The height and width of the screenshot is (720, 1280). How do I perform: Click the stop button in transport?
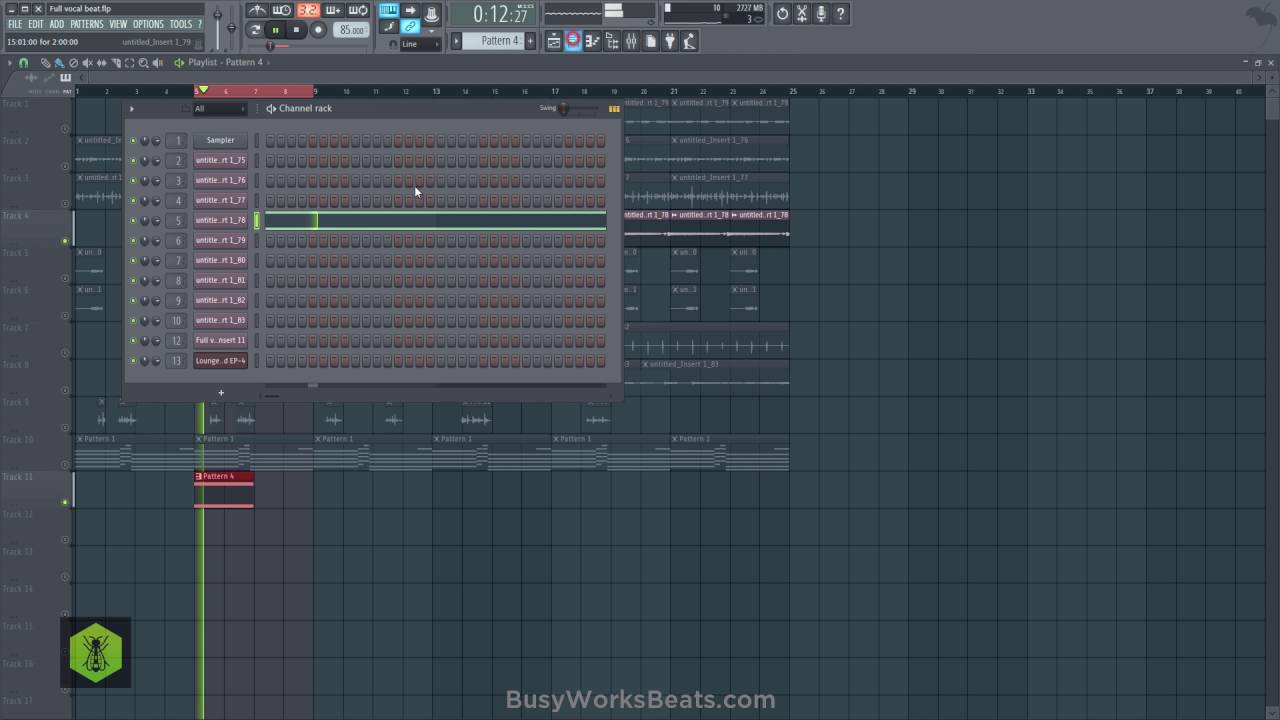coord(296,30)
